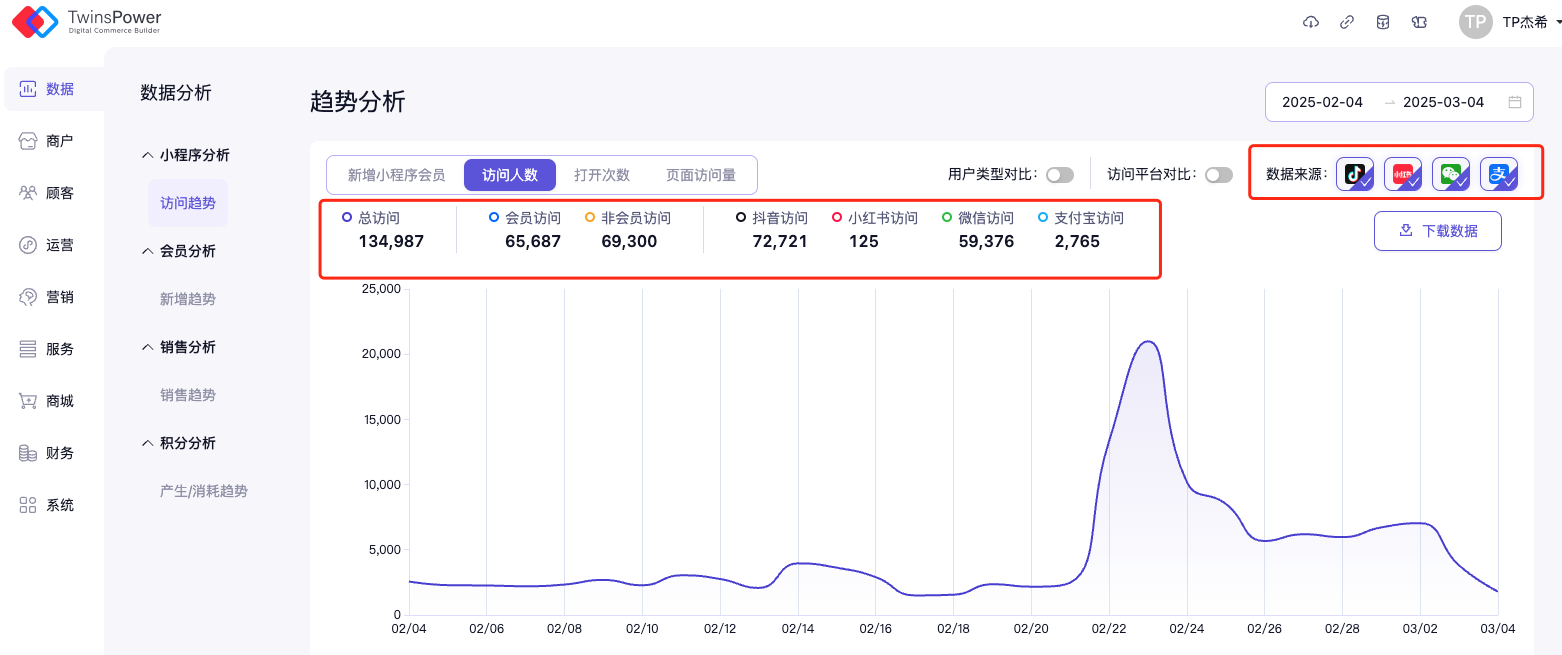Click the 2025-02-04 start date field
This screenshot has width=1562, height=655.
tap(1322, 102)
